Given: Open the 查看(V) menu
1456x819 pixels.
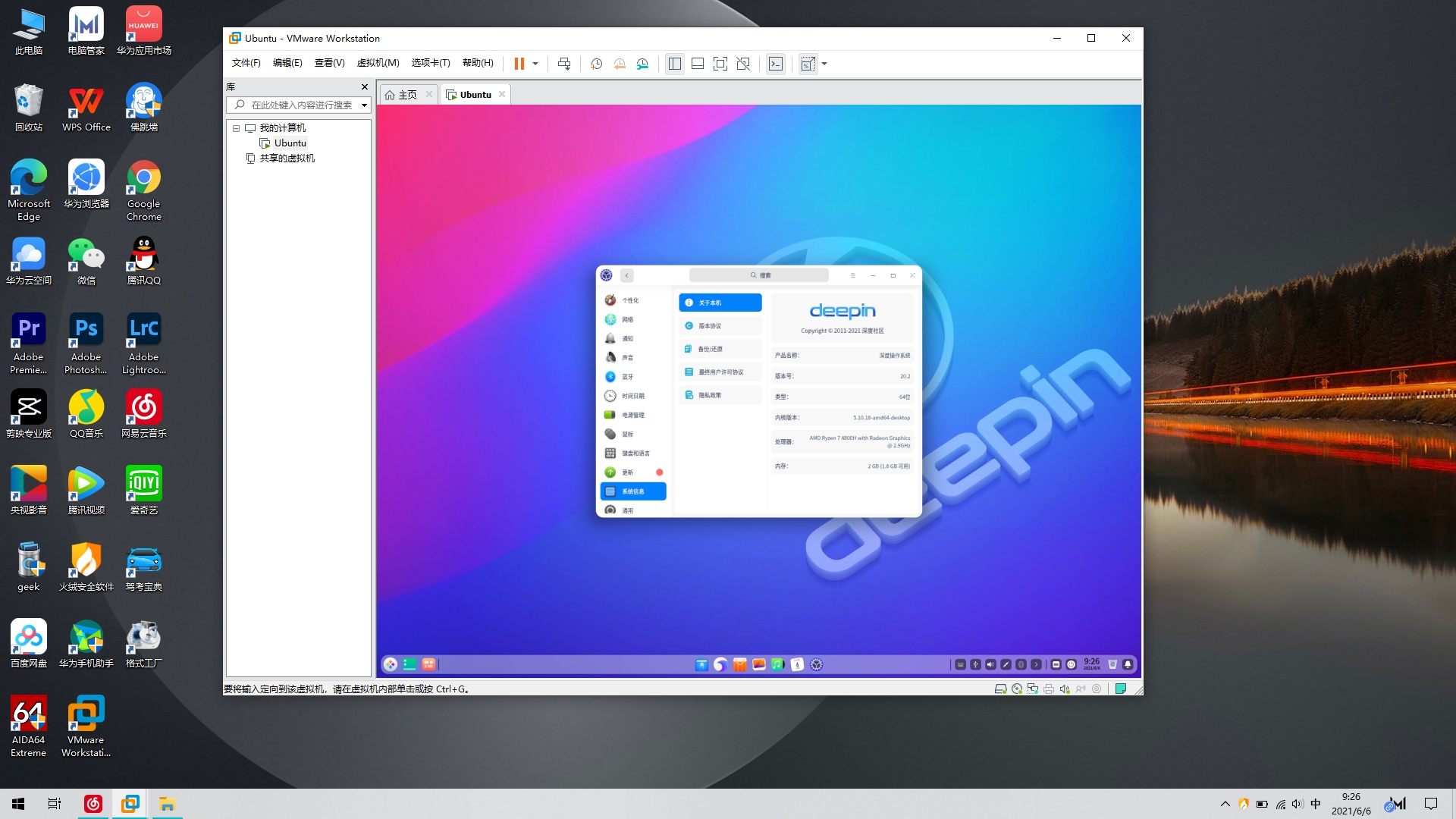Looking at the screenshot, I should tap(329, 63).
